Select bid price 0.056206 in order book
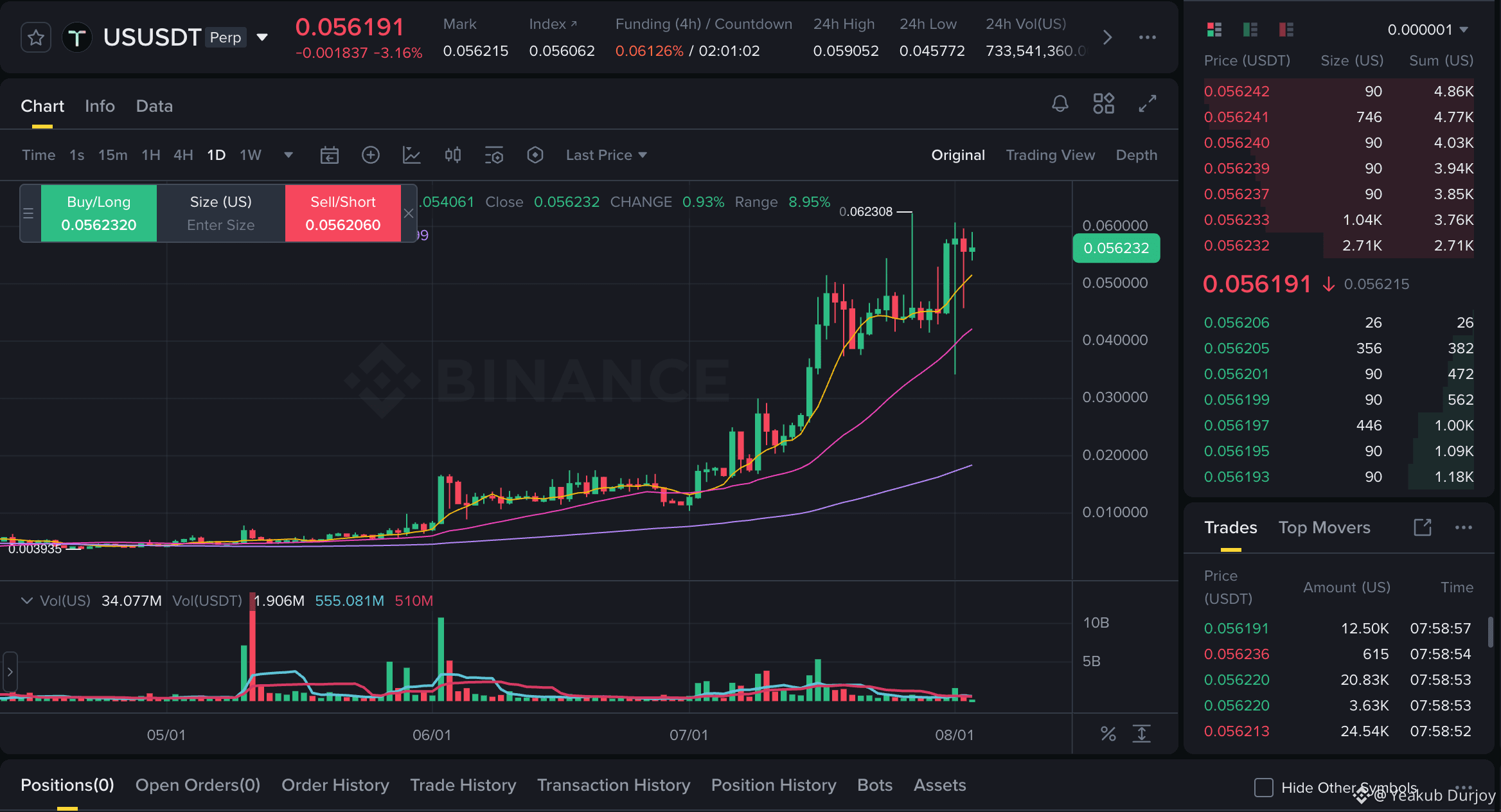Image resolution: width=1501 pixels, height=812 pixels. [1236, 322]
